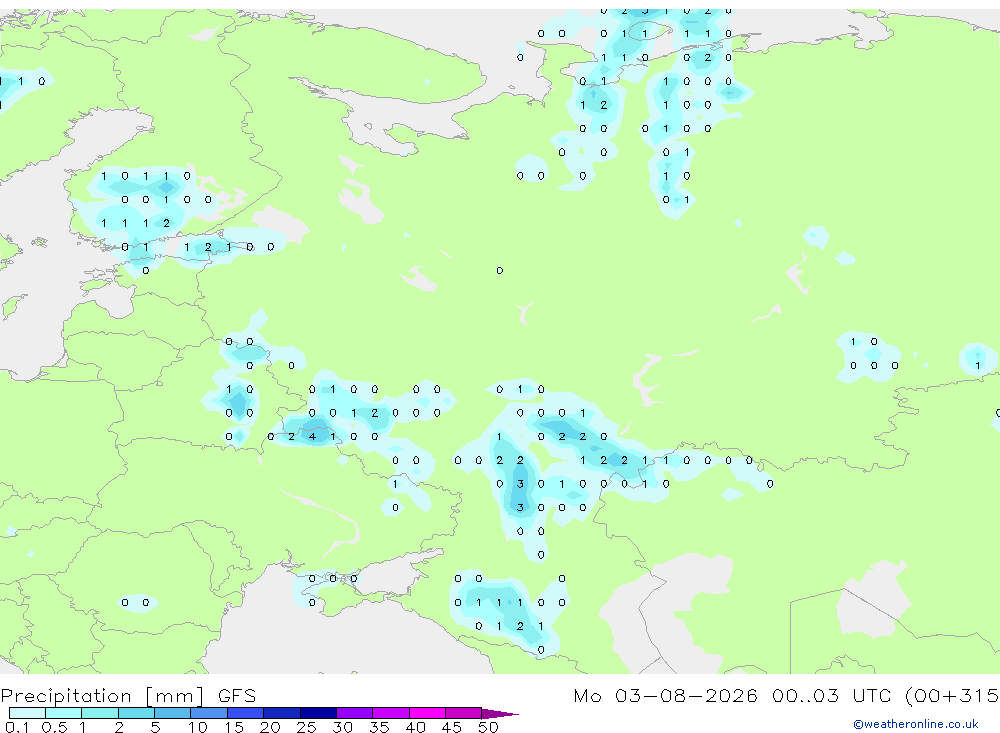Click the 10–15 mm legend color swatch
Image resolution: width=1000 pixels, height=733 pixels.
point(209,713)
